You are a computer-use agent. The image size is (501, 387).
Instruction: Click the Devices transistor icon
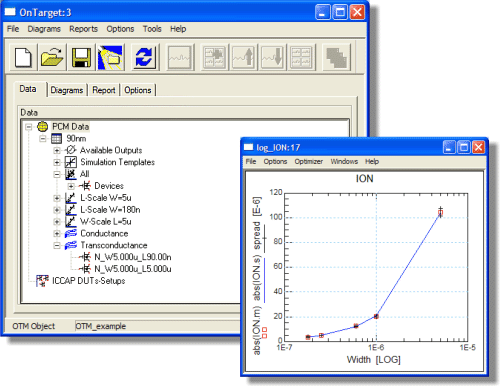click(85, 186)
